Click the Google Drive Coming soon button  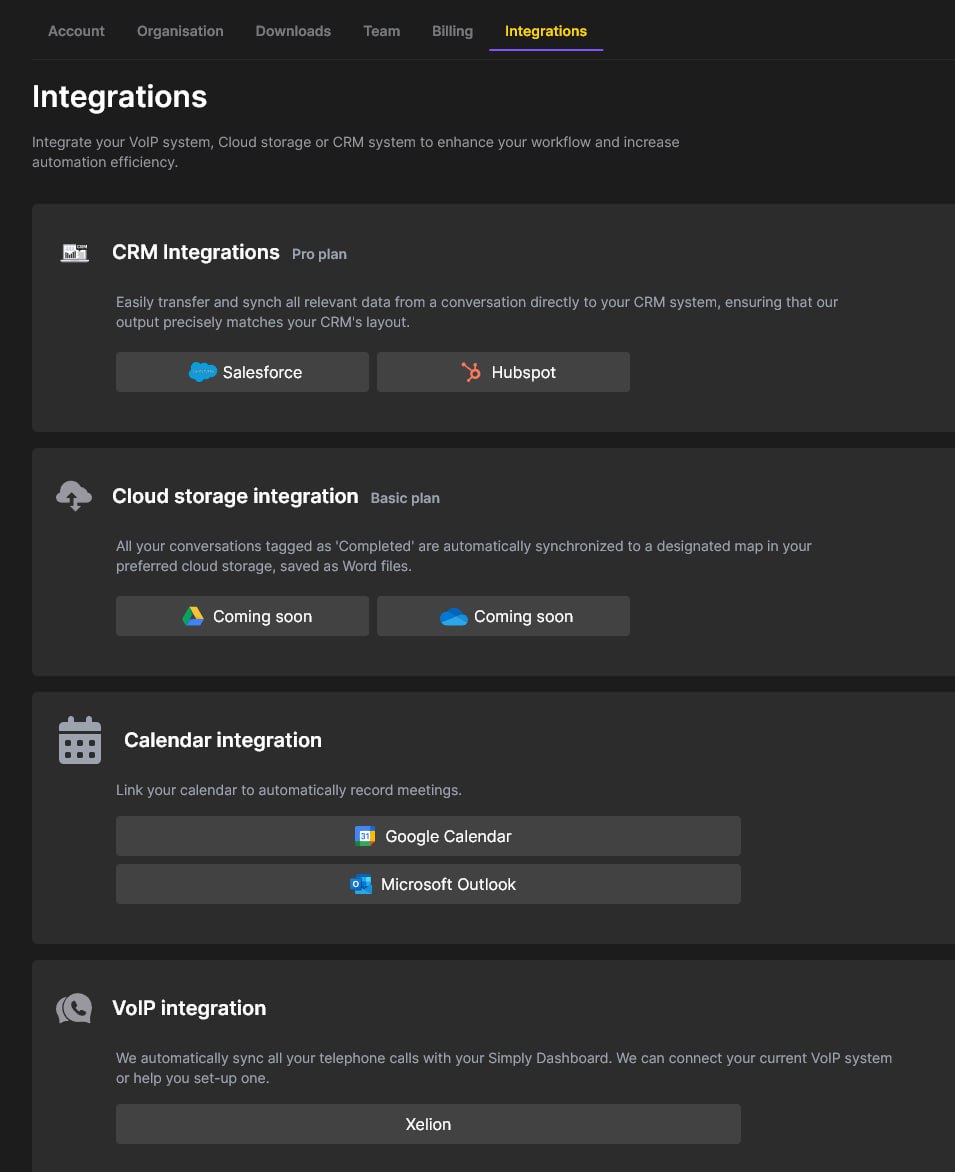(x=242, y=615)
